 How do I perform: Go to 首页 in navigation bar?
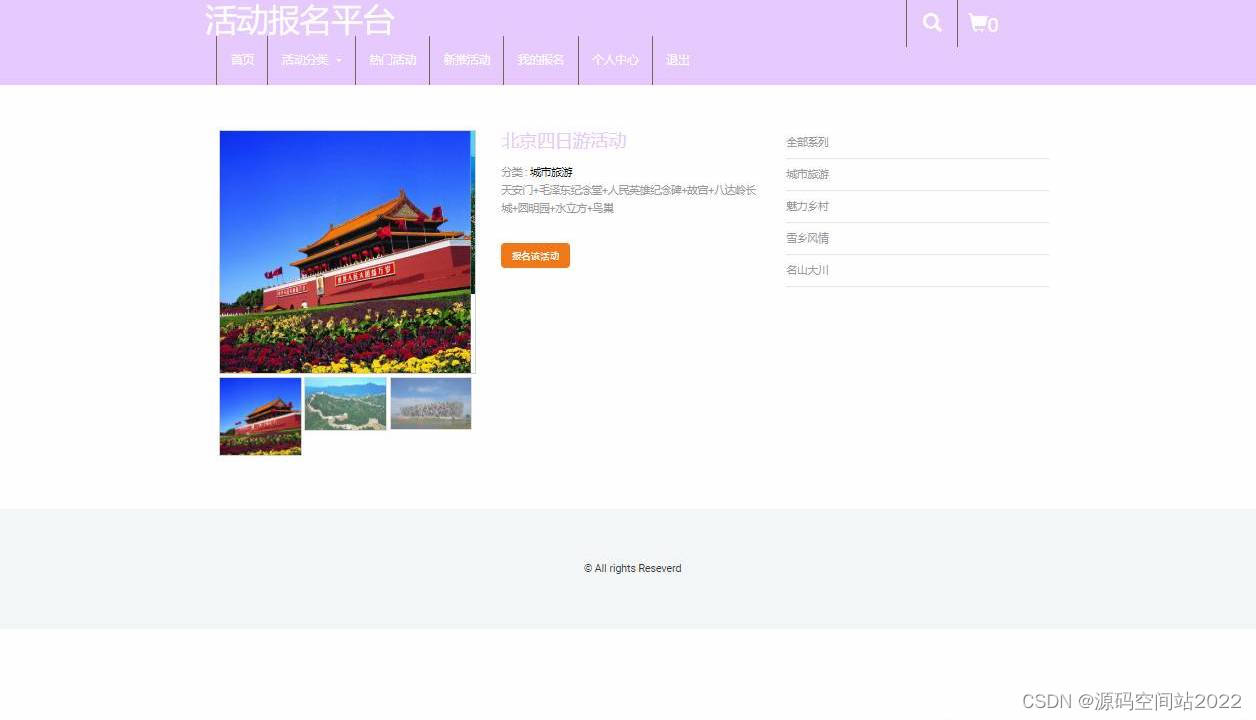pyautogui.click(x=242, y=60)
